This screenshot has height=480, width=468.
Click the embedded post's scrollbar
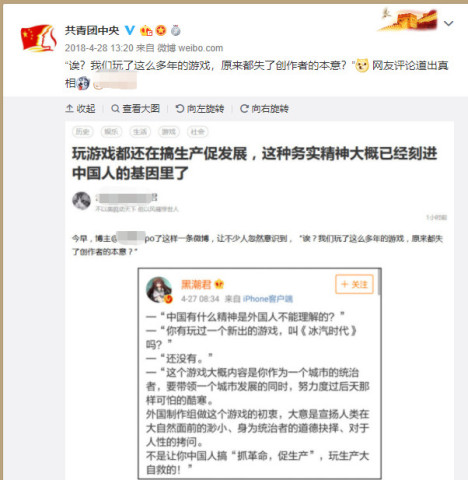379,283
